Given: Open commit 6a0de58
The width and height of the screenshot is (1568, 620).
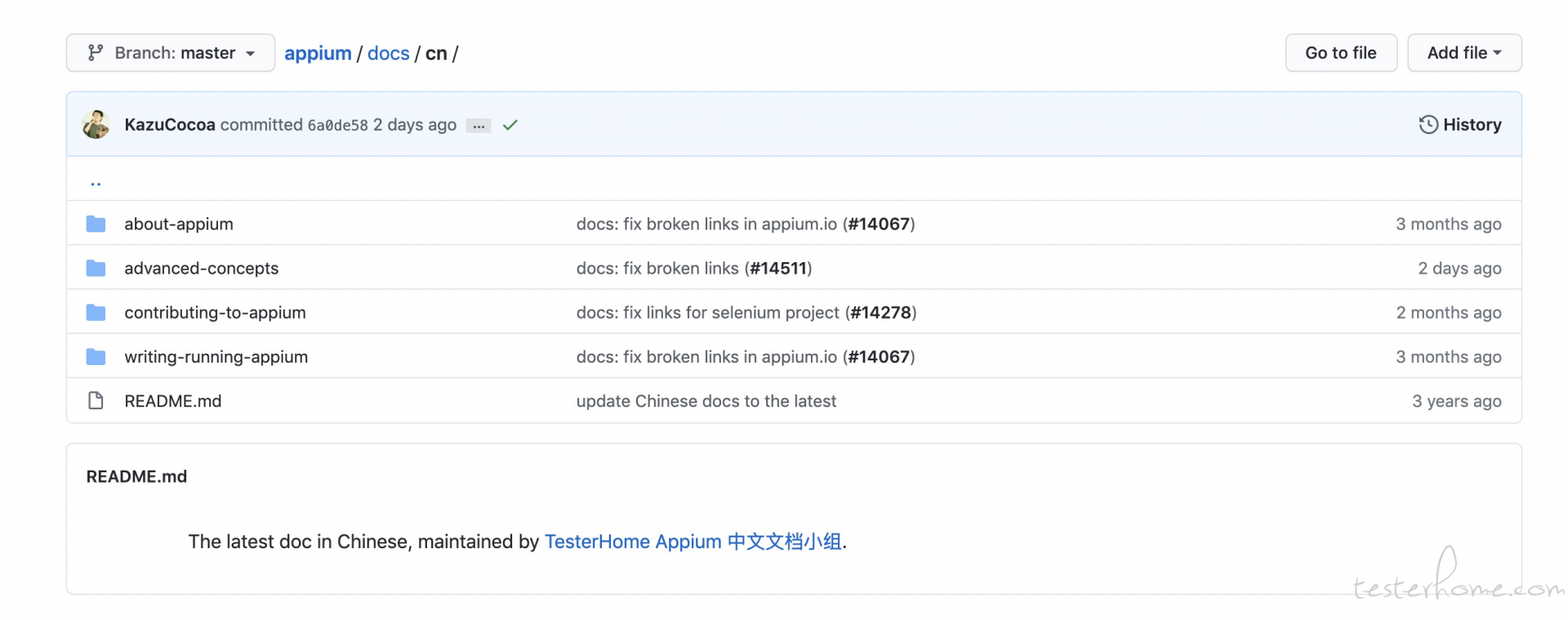Looking at the screenshot, I should (337, 126).
